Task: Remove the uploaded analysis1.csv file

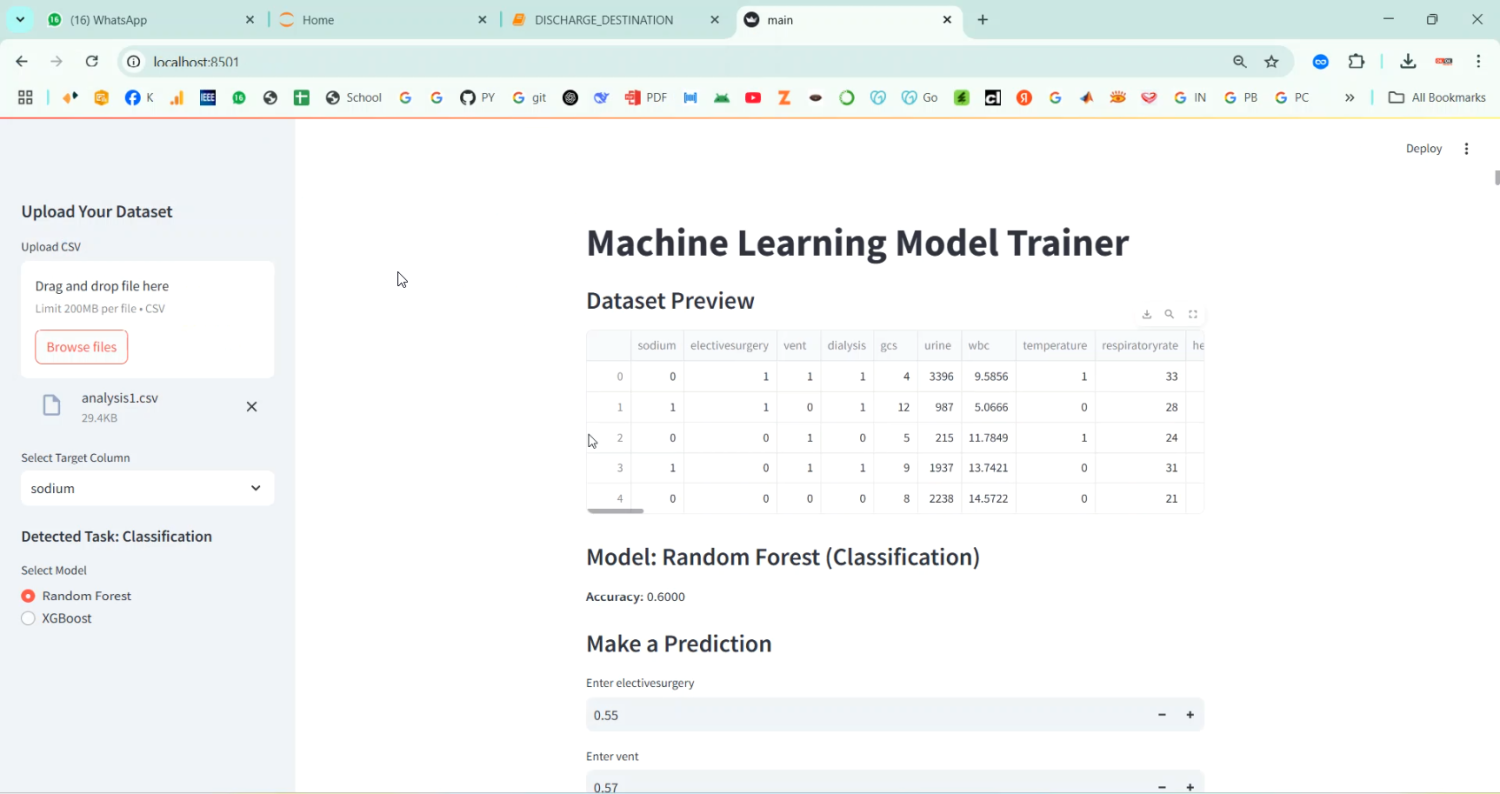Action: [252, 406]
